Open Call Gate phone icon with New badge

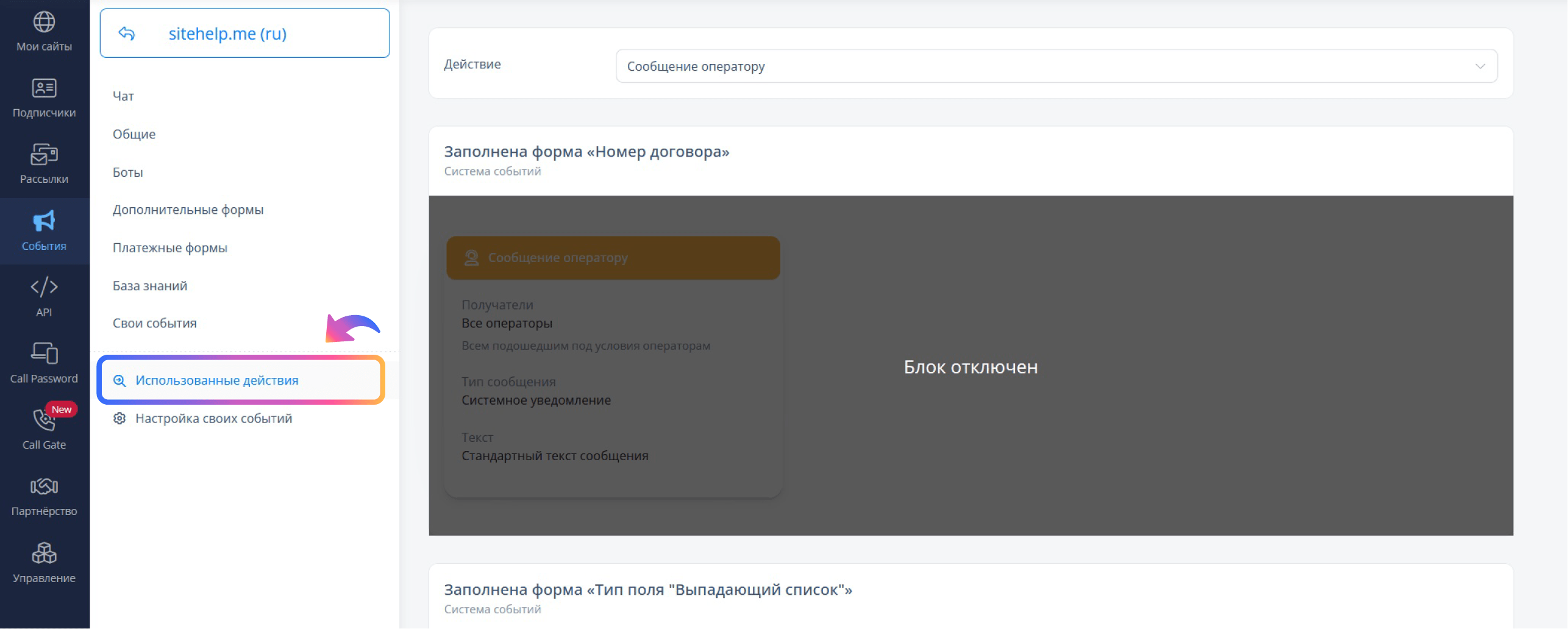coord(44,419)
